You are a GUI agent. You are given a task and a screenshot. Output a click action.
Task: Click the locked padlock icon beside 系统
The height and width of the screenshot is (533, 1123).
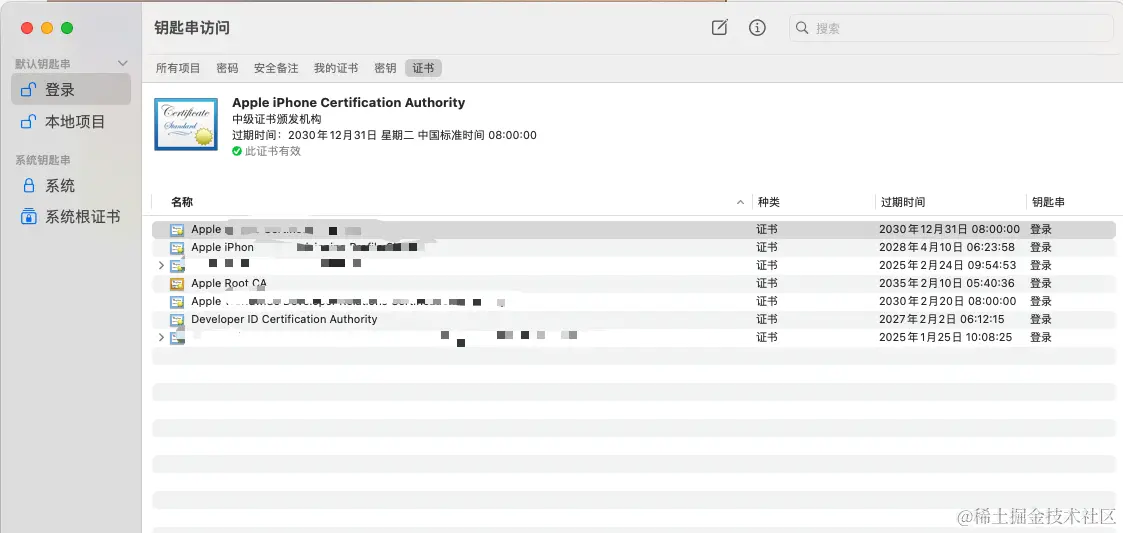(29, 186)
